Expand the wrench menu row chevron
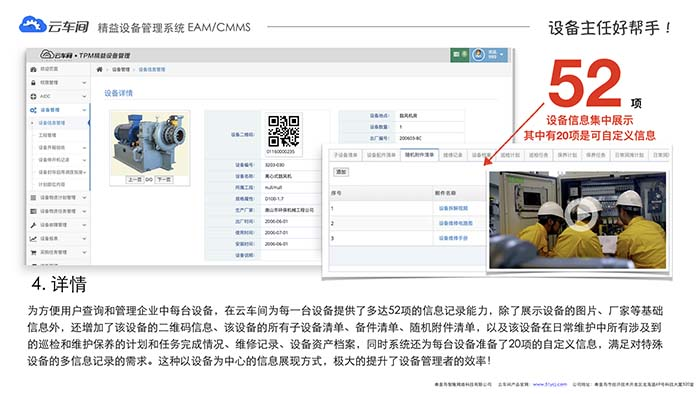The height and width of the screenshot is (394, 700). coord(84,225)
